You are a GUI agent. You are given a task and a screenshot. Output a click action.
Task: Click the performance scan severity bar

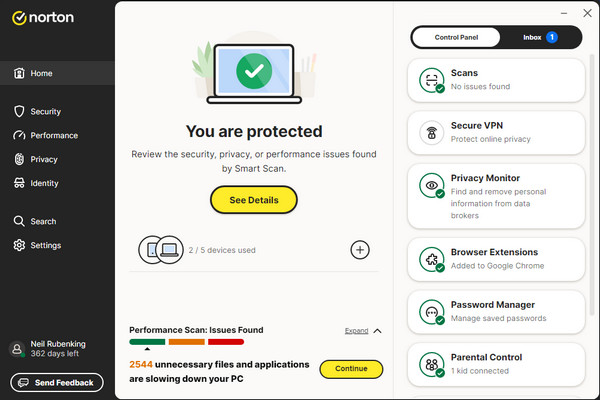pyautogui.click(x=186, y=343)
